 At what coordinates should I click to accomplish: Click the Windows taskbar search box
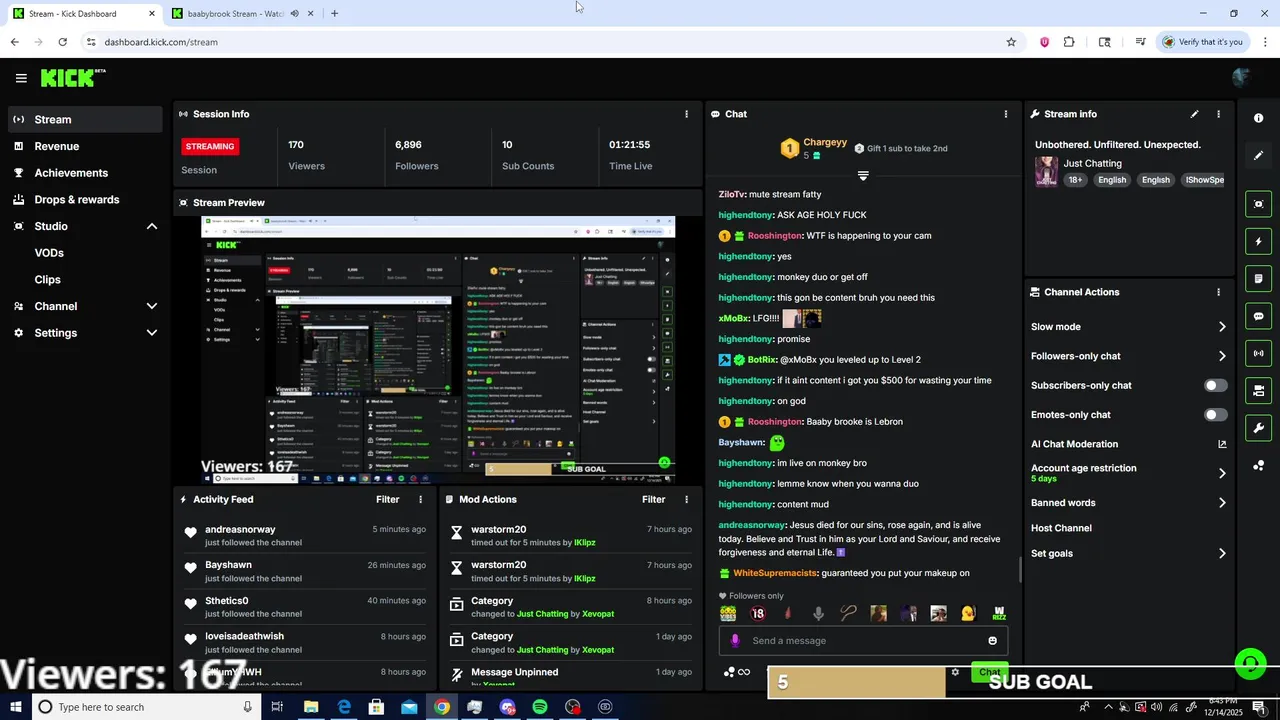(x=147, y=707)
